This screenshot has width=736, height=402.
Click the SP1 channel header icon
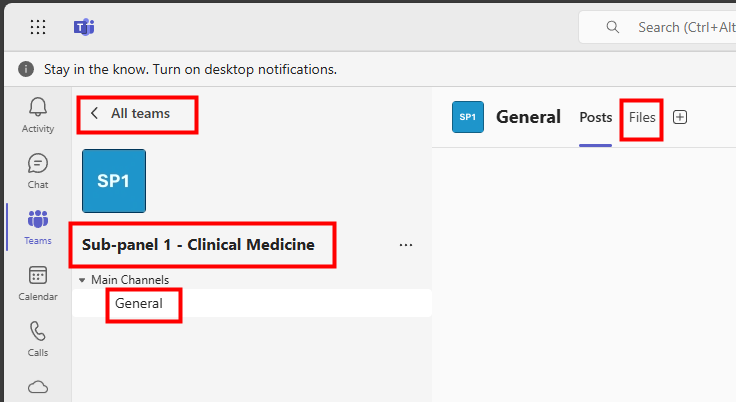tap(468, 117)
